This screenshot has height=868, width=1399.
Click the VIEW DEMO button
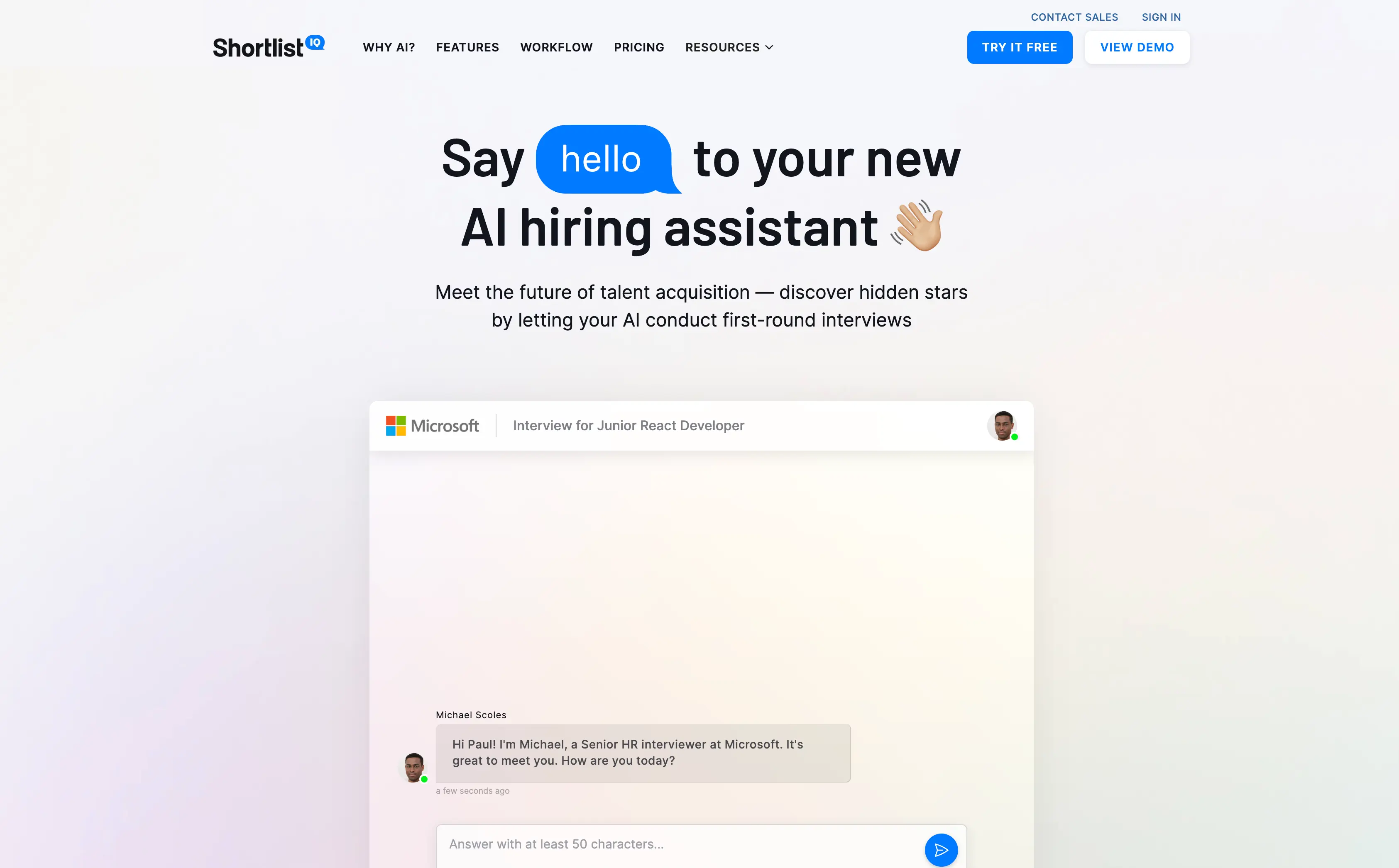[x=1137, y=47]
